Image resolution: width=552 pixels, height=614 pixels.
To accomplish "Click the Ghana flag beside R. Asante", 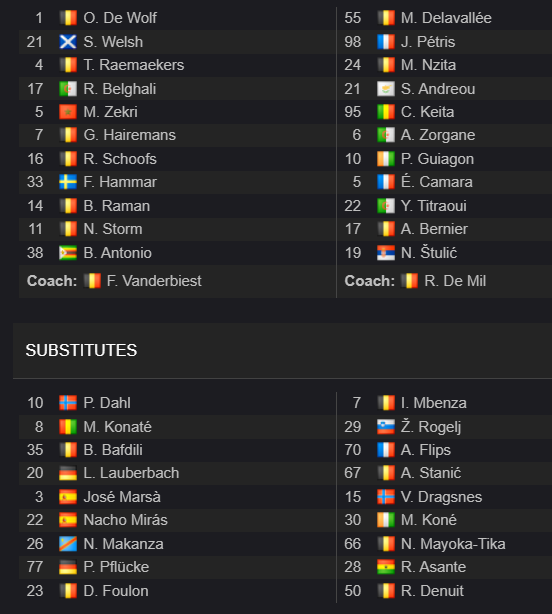I will [x=386, y=567].
